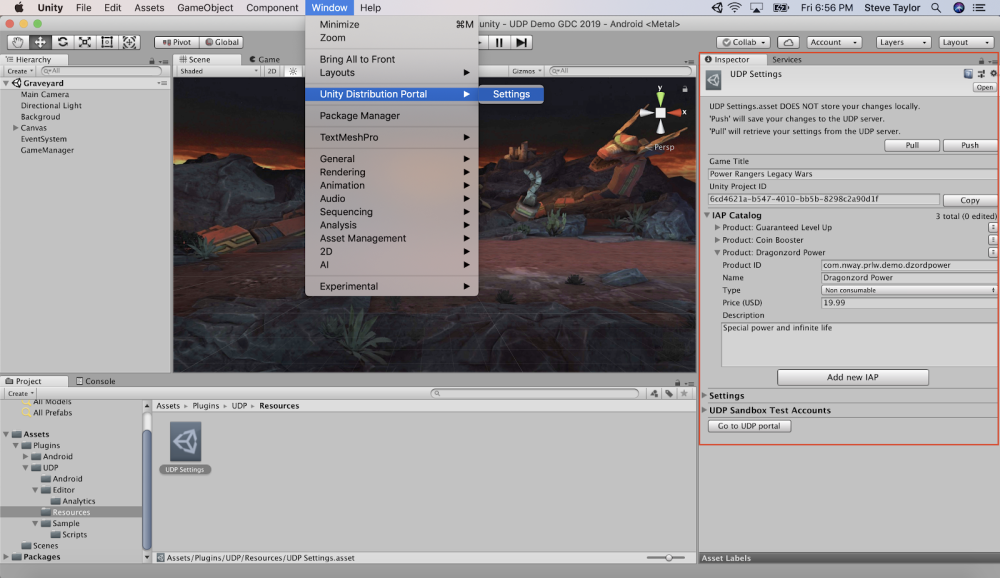Adjust the project icon size slider

666,558
